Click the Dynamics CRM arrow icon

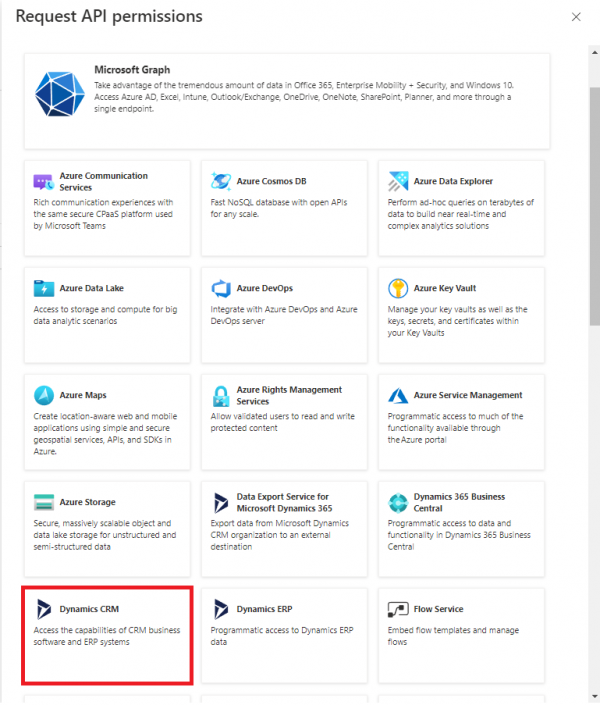(44, 609)
